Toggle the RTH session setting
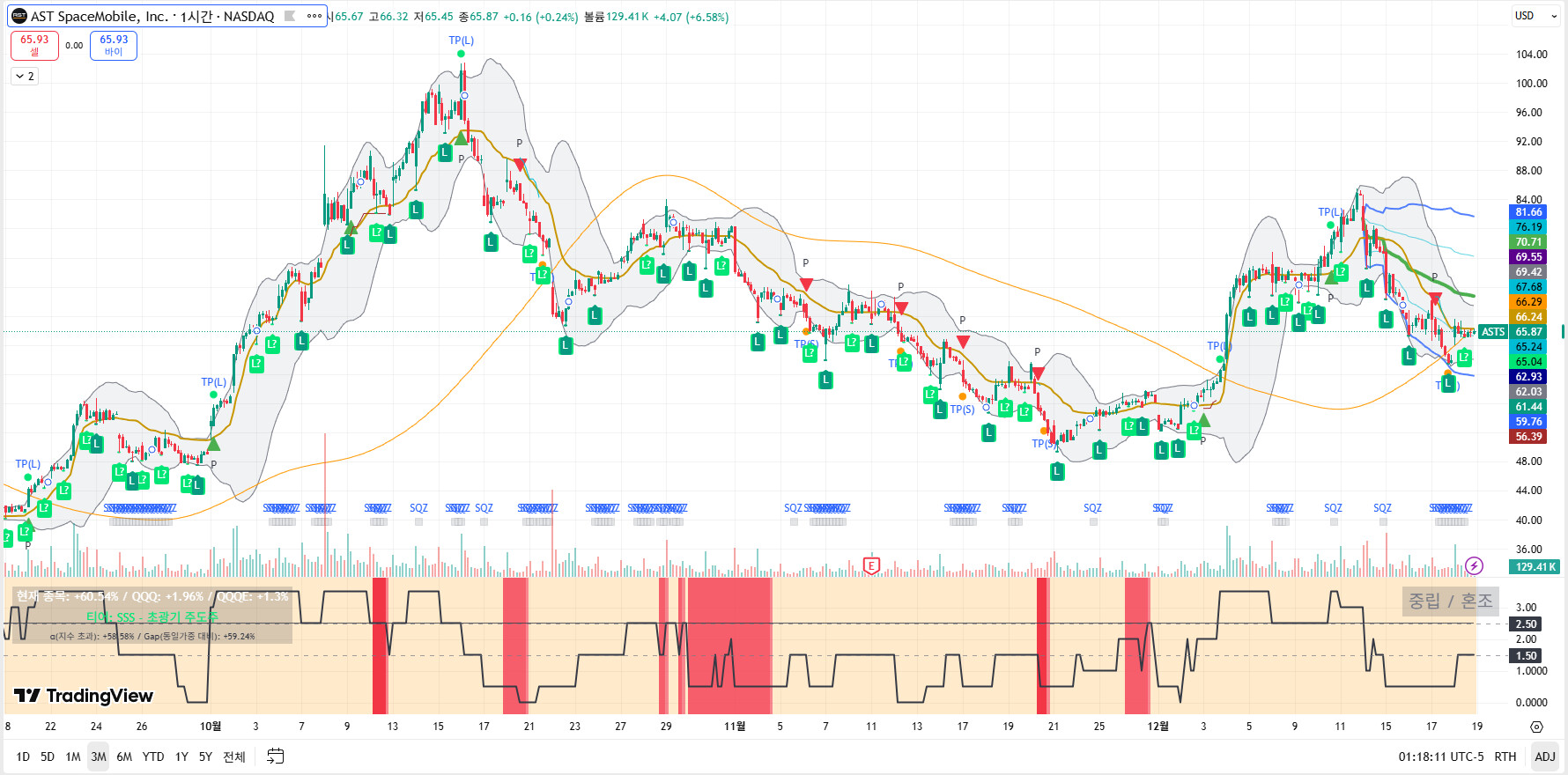The height and width of the screenshot is (775, 1568). pyautogui.click(x=1505, y=757)
